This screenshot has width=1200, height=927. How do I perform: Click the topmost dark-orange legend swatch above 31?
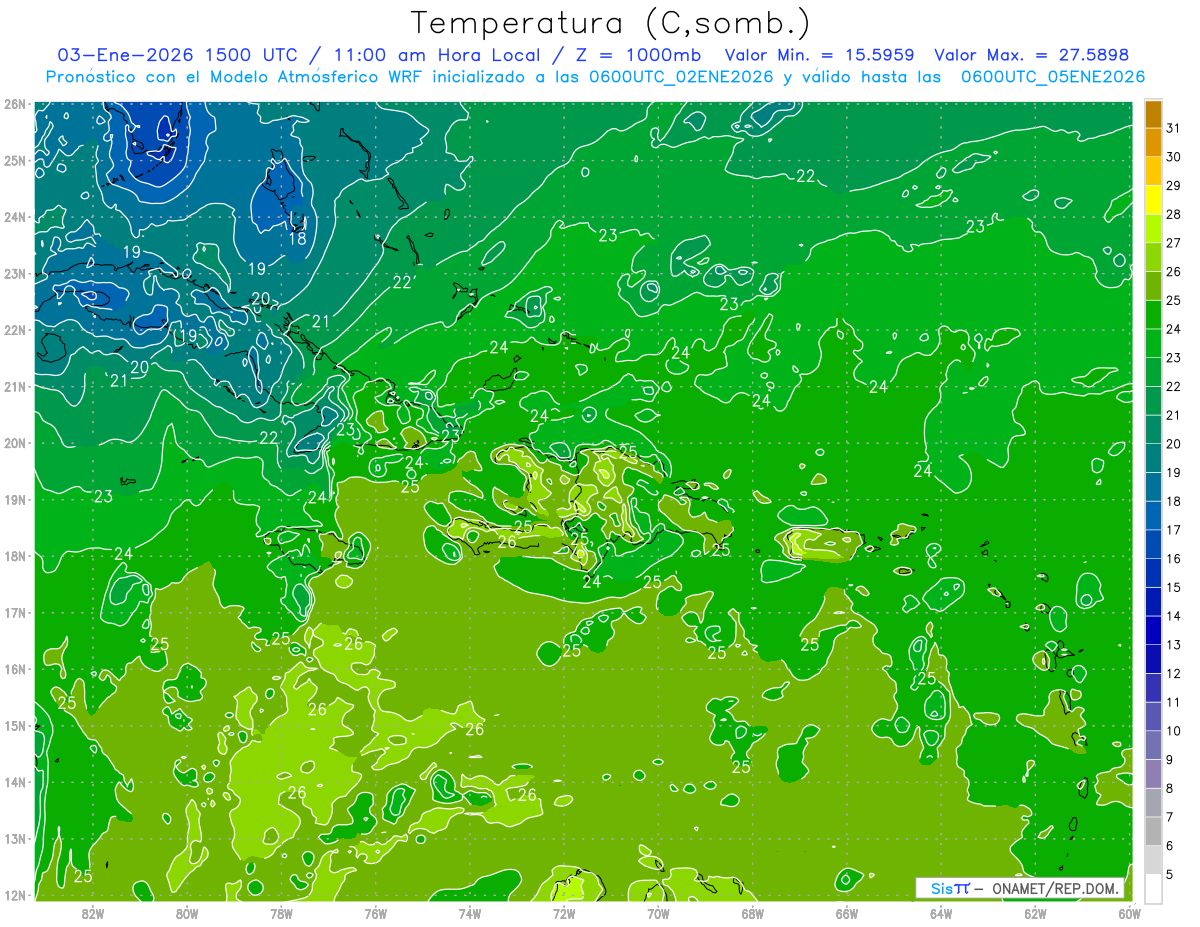(x=1153, y=114)
